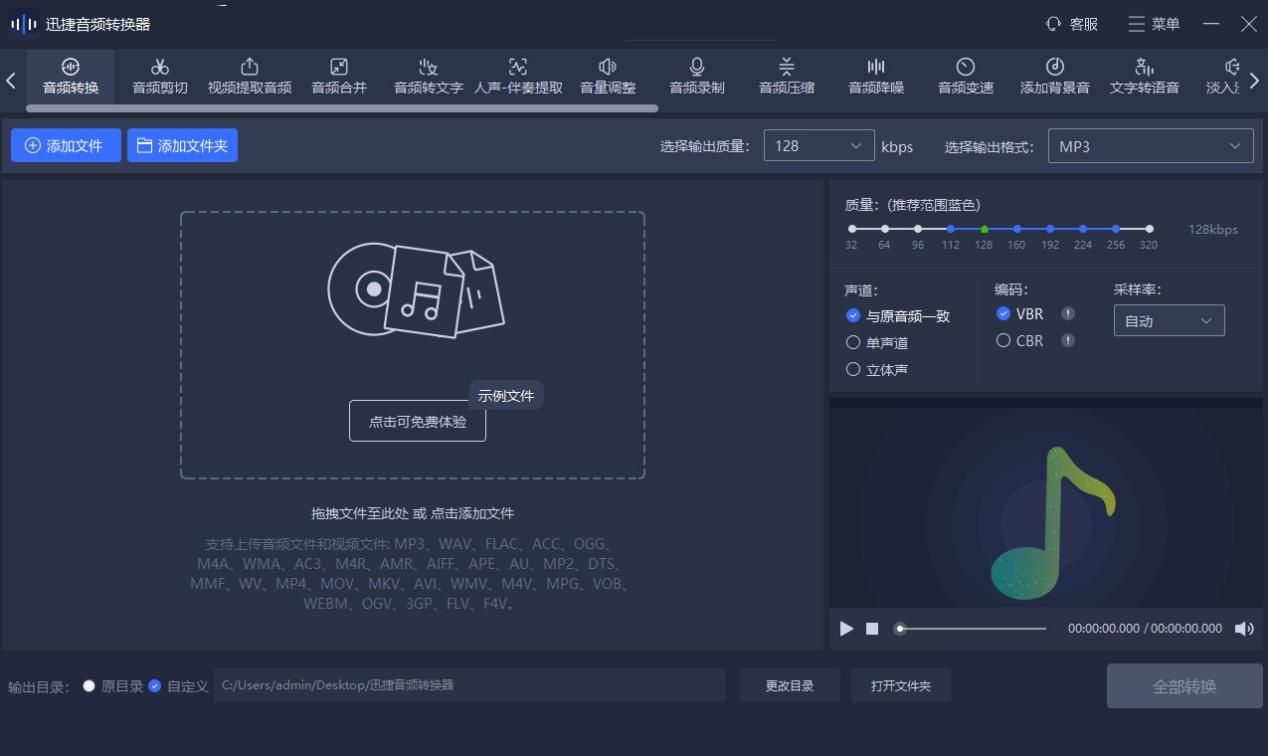Click 打开文件夹 button
The height and width of the screenshot is (756, 1268).
pyautogui.click(x=900, y=686)
